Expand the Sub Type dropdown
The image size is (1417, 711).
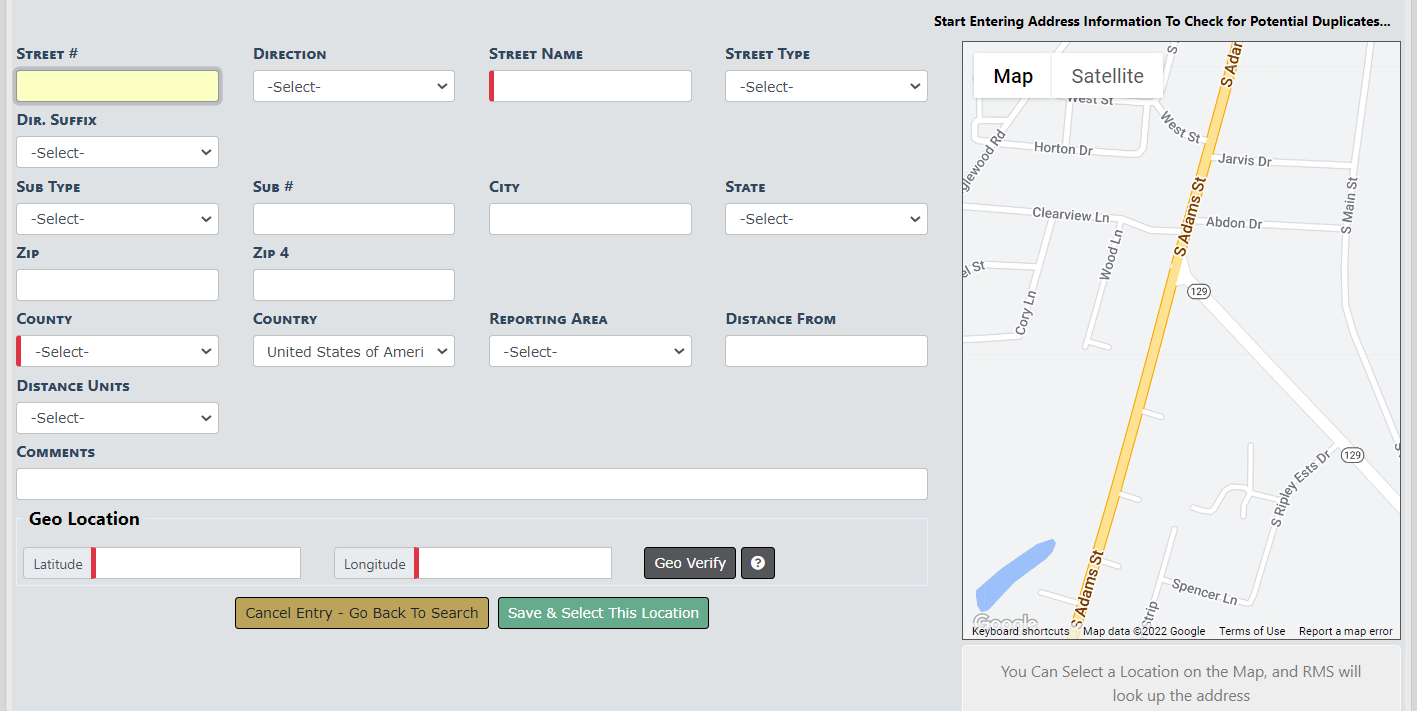tap(118, 219)
